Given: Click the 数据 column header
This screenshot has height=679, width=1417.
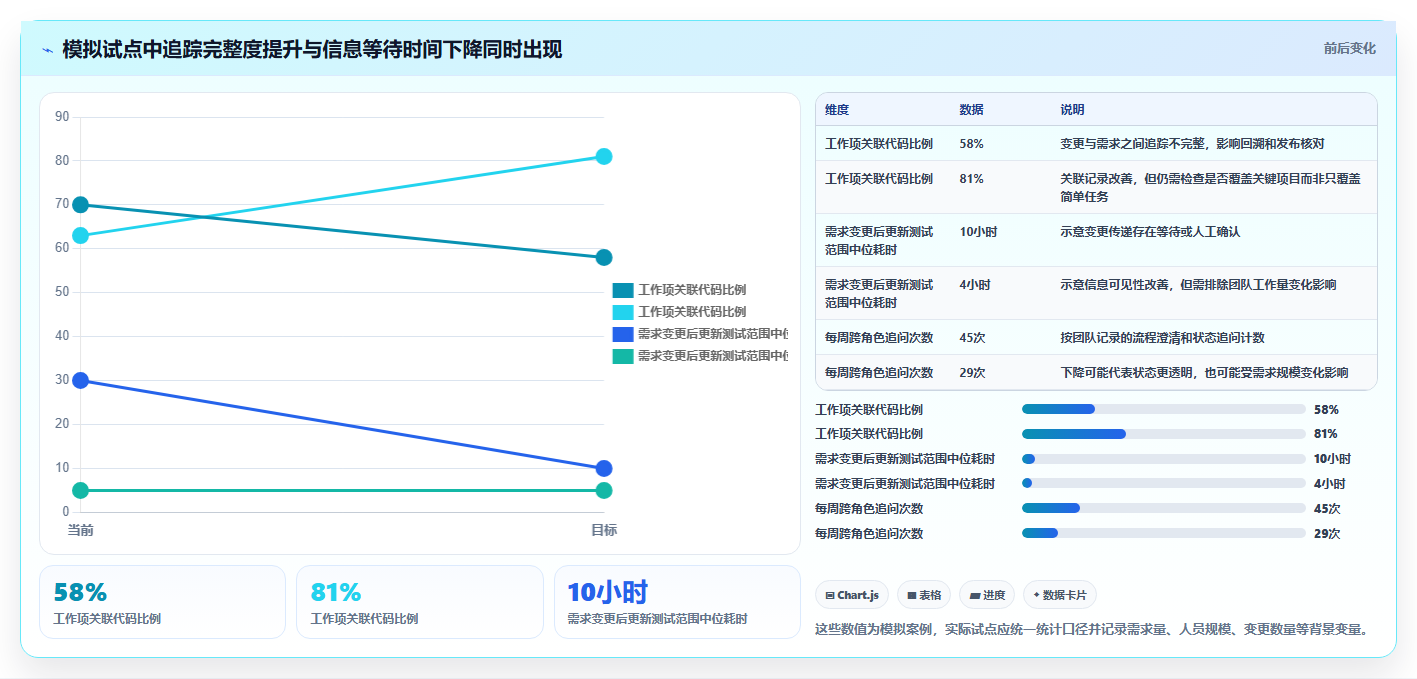Looking at the screenshot, I should (971, 110).
